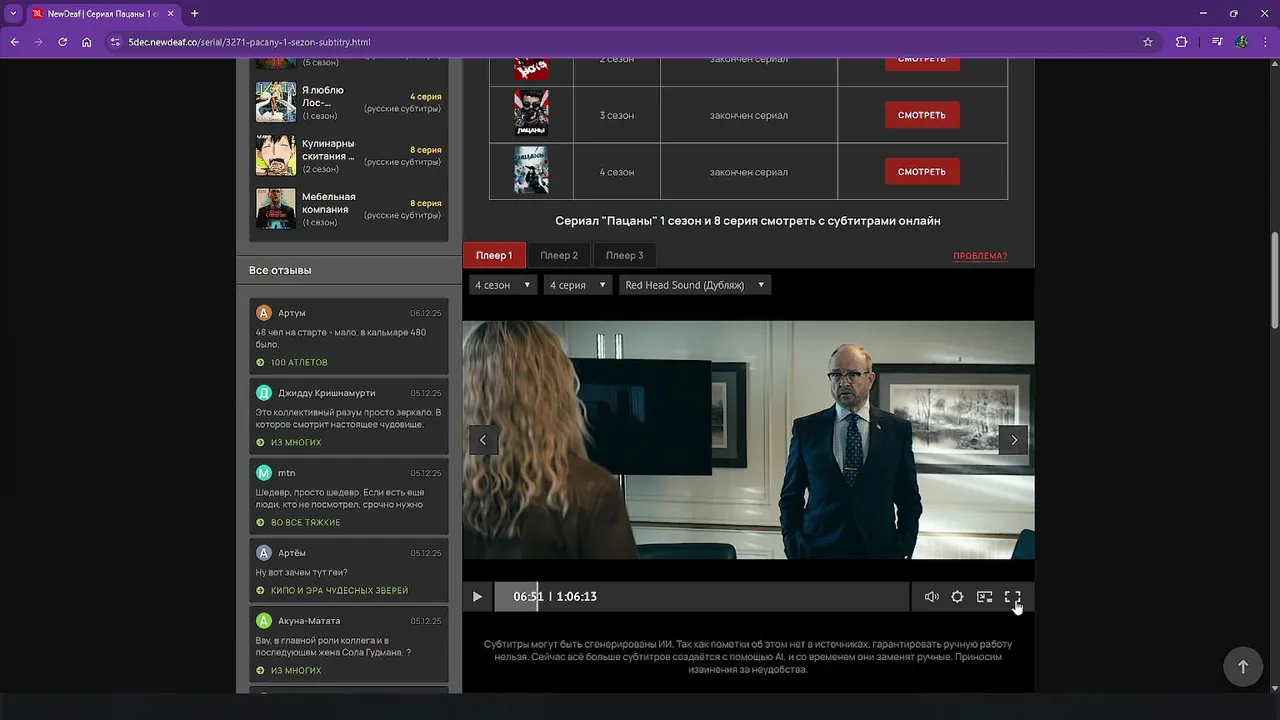Click СМОТРЕТЬ for 4 сезон
The height and width of the screenshot is (720, 1280).
click(x=922, y=172)
